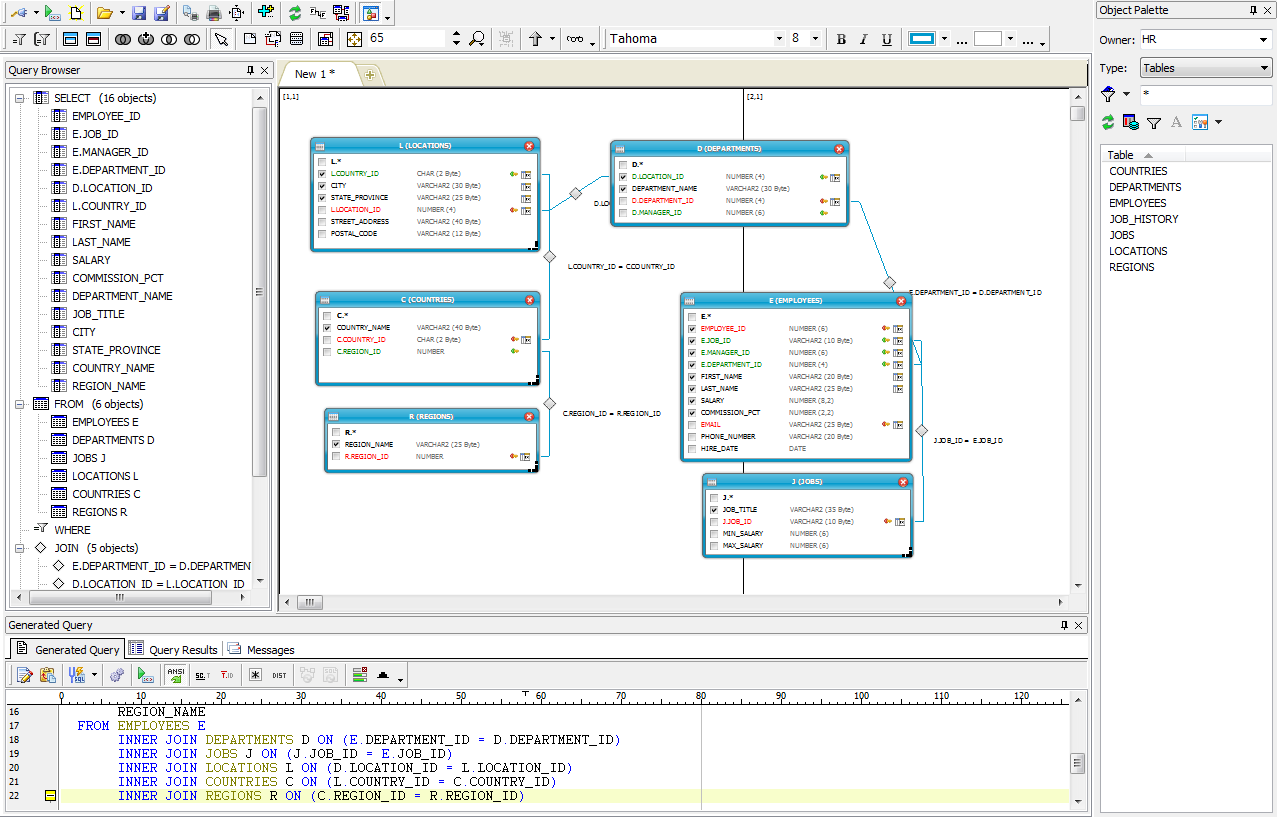This screenshot has width=1277, height=817.
Task: Click the DIST distinct query button
Action: coord(279,675)
